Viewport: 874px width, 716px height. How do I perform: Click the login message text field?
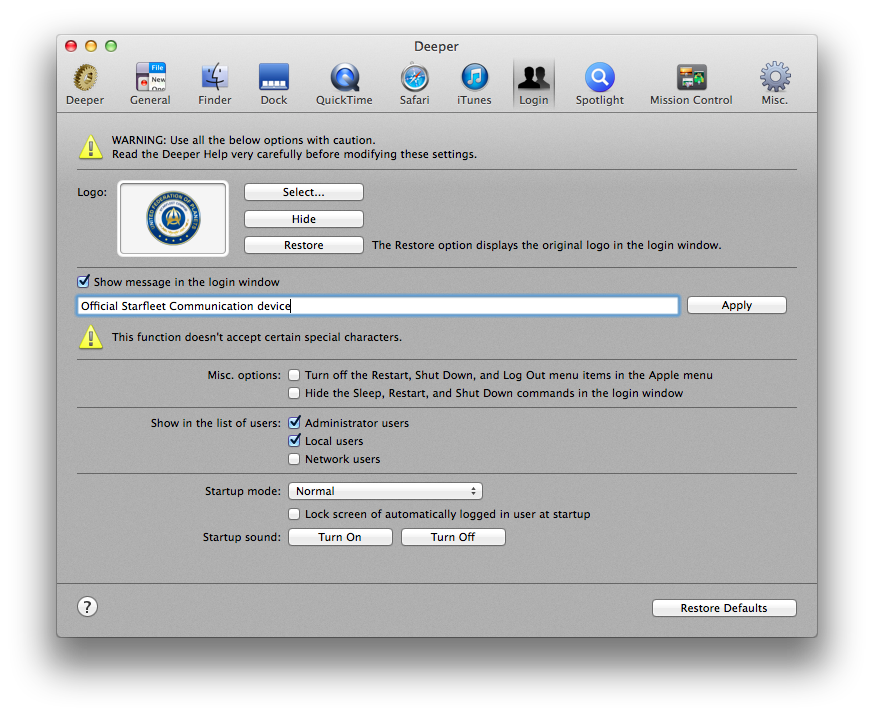click(x=378, y=305)
